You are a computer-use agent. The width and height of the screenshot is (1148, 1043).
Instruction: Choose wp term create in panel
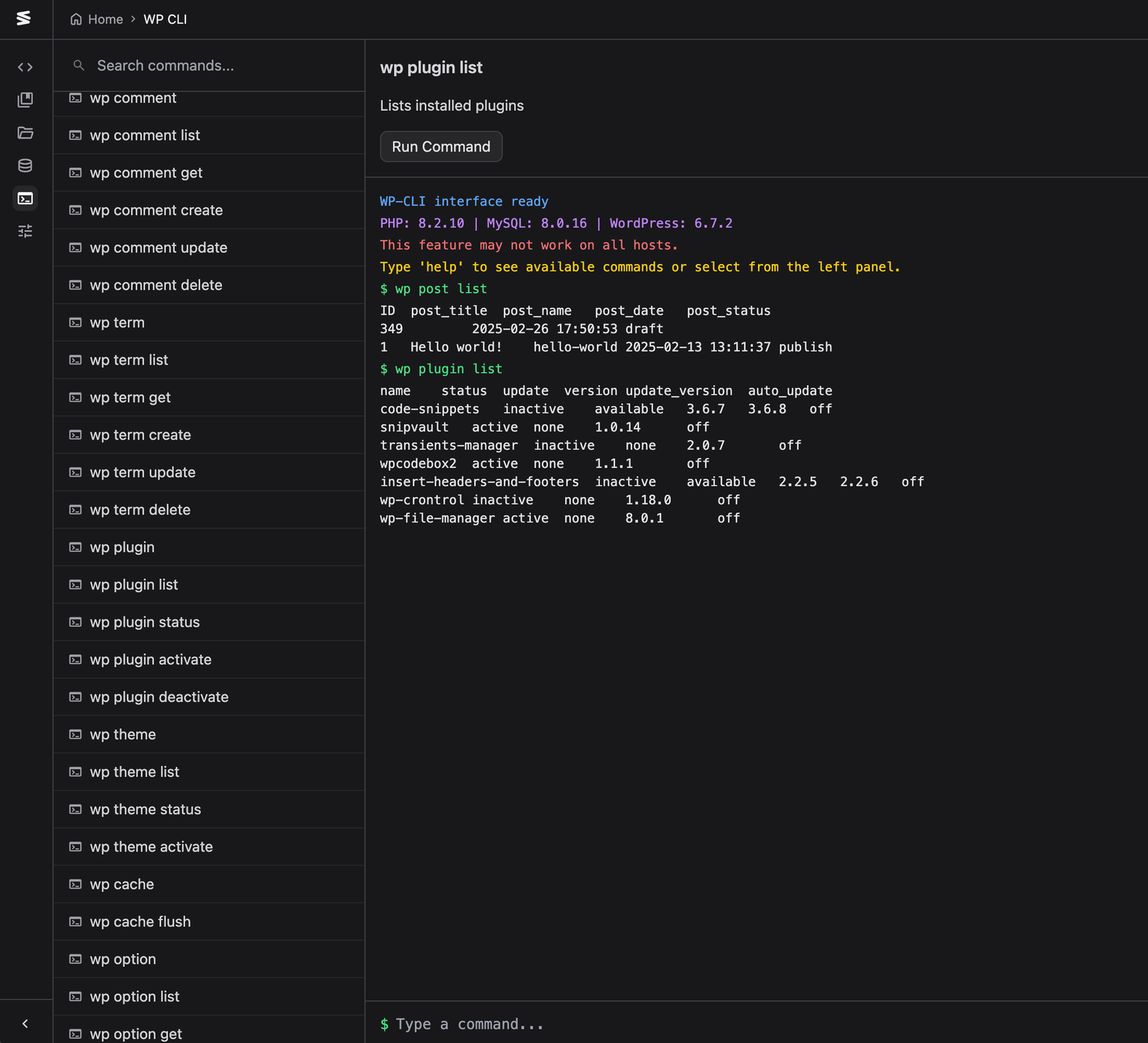click(209, 434)
